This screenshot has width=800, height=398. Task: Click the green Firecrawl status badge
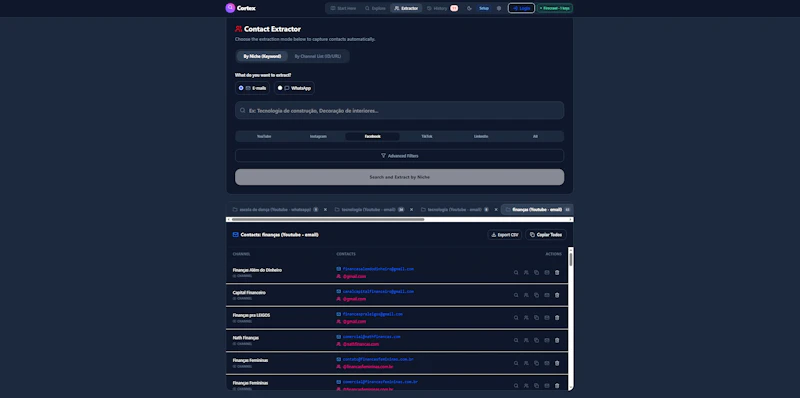coord(555,8)
